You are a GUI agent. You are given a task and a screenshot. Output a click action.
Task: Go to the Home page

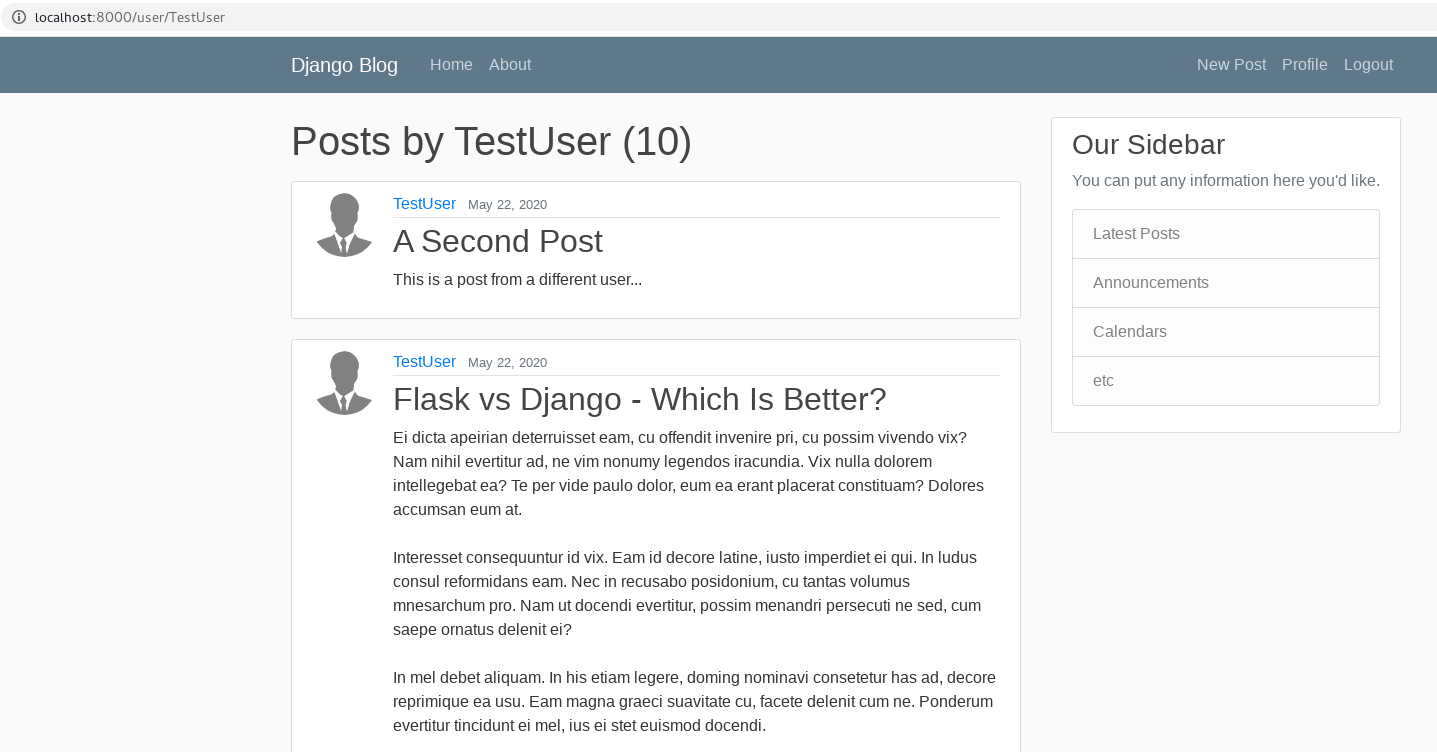(x=451, y=65)
